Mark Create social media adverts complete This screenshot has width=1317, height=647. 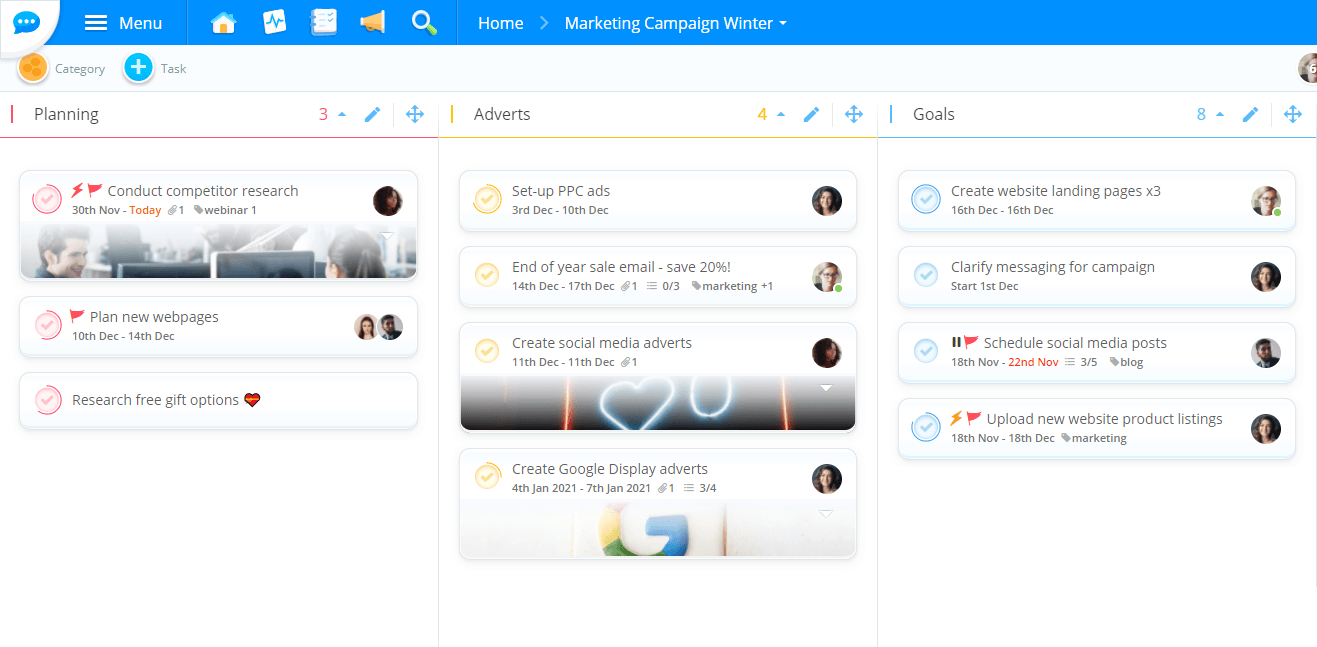[487, 351]
